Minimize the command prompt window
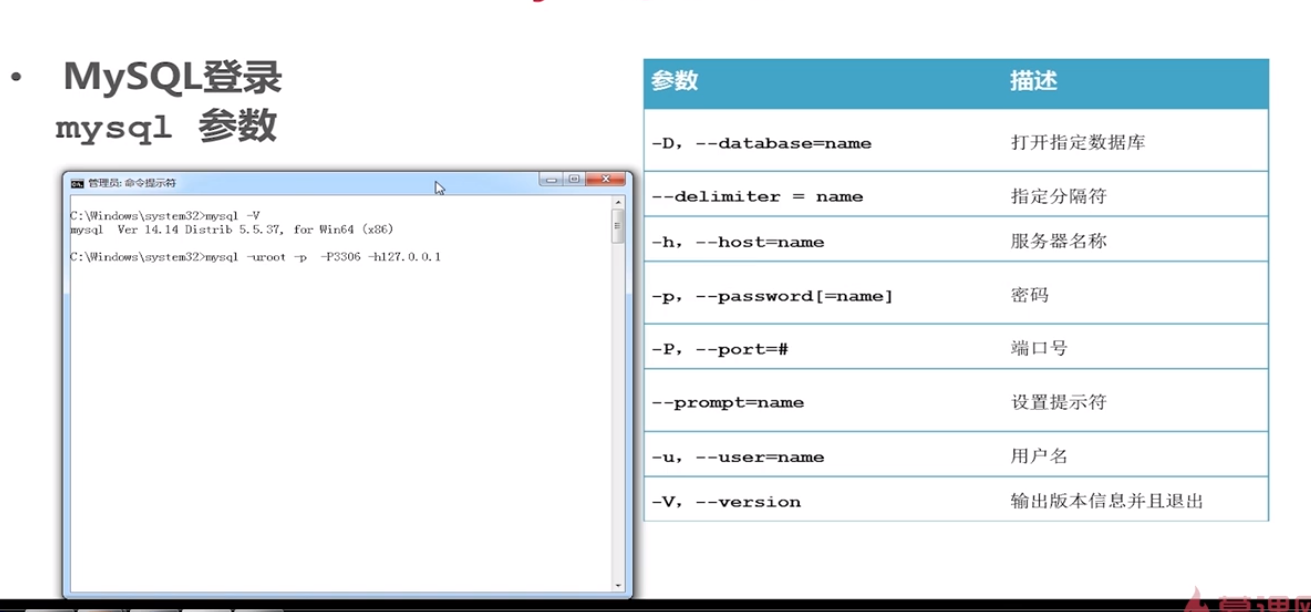The width and height of the screenshot is (1311, 612). (x=551, y=179)
